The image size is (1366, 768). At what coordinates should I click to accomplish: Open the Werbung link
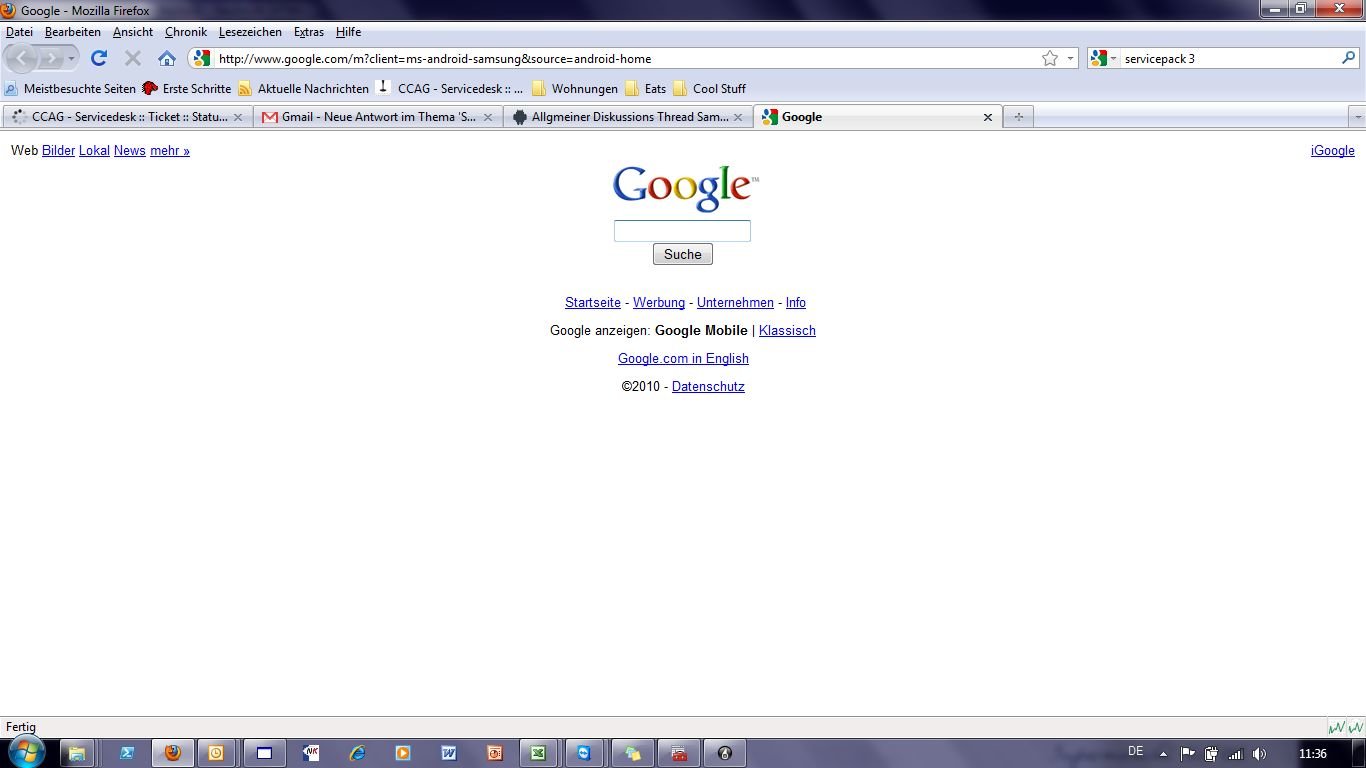[x=659, y=303]
